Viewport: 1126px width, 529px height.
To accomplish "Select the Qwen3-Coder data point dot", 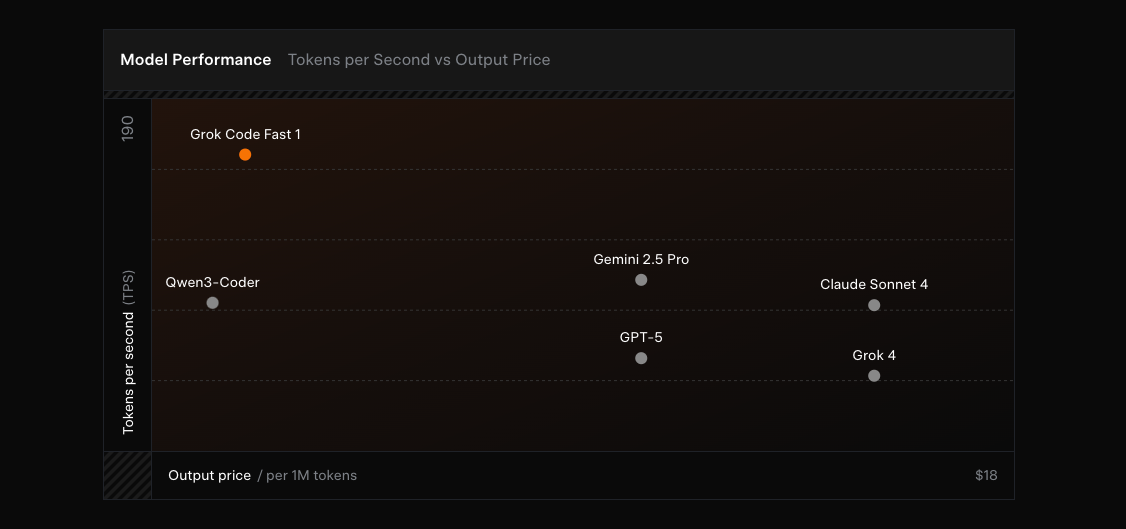I will [212, 303].
